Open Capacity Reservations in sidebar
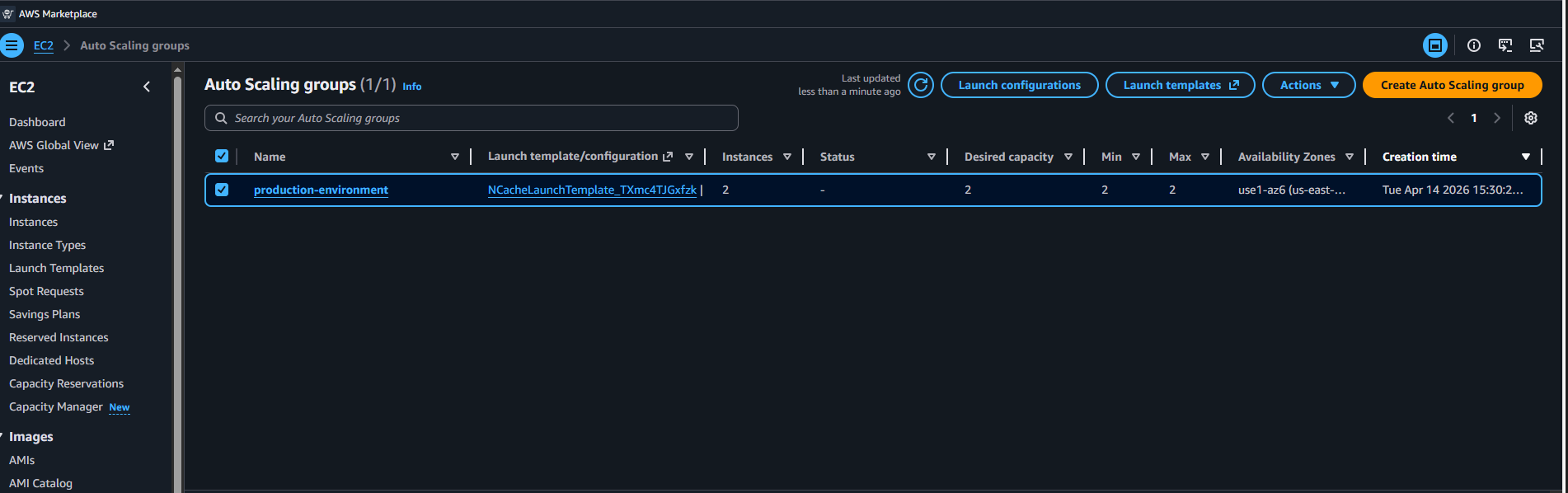1568x493 pixels. [x=66, y=383]
